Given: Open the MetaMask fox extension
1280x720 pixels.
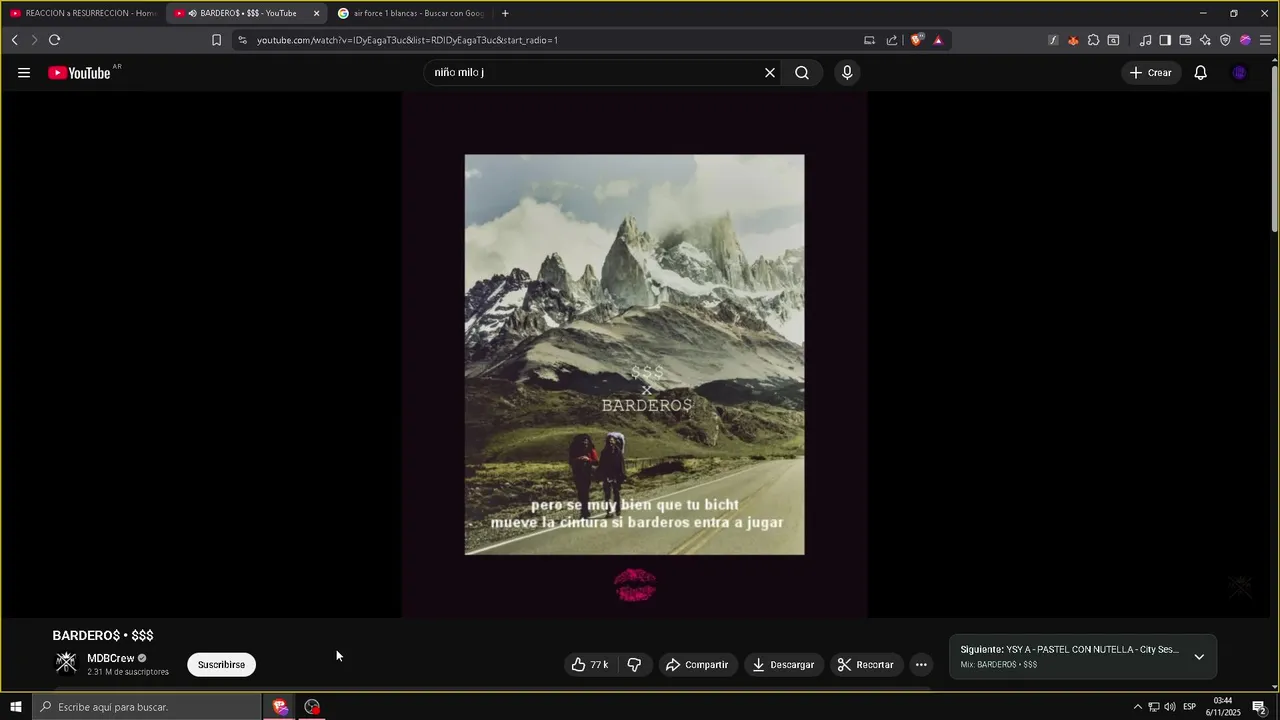Looking at the screenshot, I should [x=1073, y=40].
